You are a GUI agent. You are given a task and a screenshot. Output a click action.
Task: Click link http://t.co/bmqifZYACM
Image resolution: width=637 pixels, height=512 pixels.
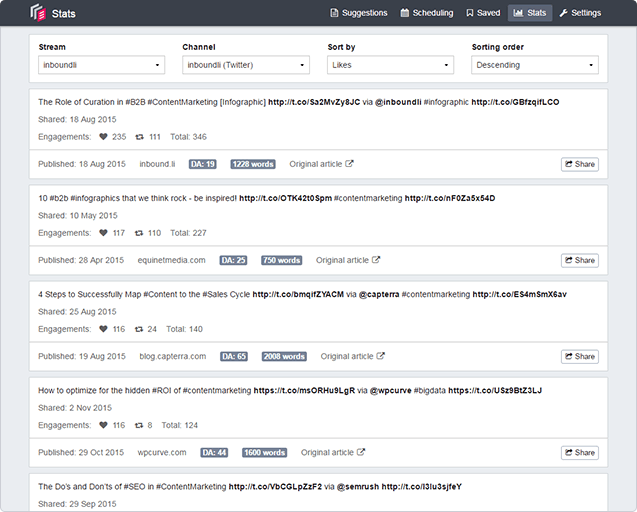pyautogui.click(x=298, y=294)
